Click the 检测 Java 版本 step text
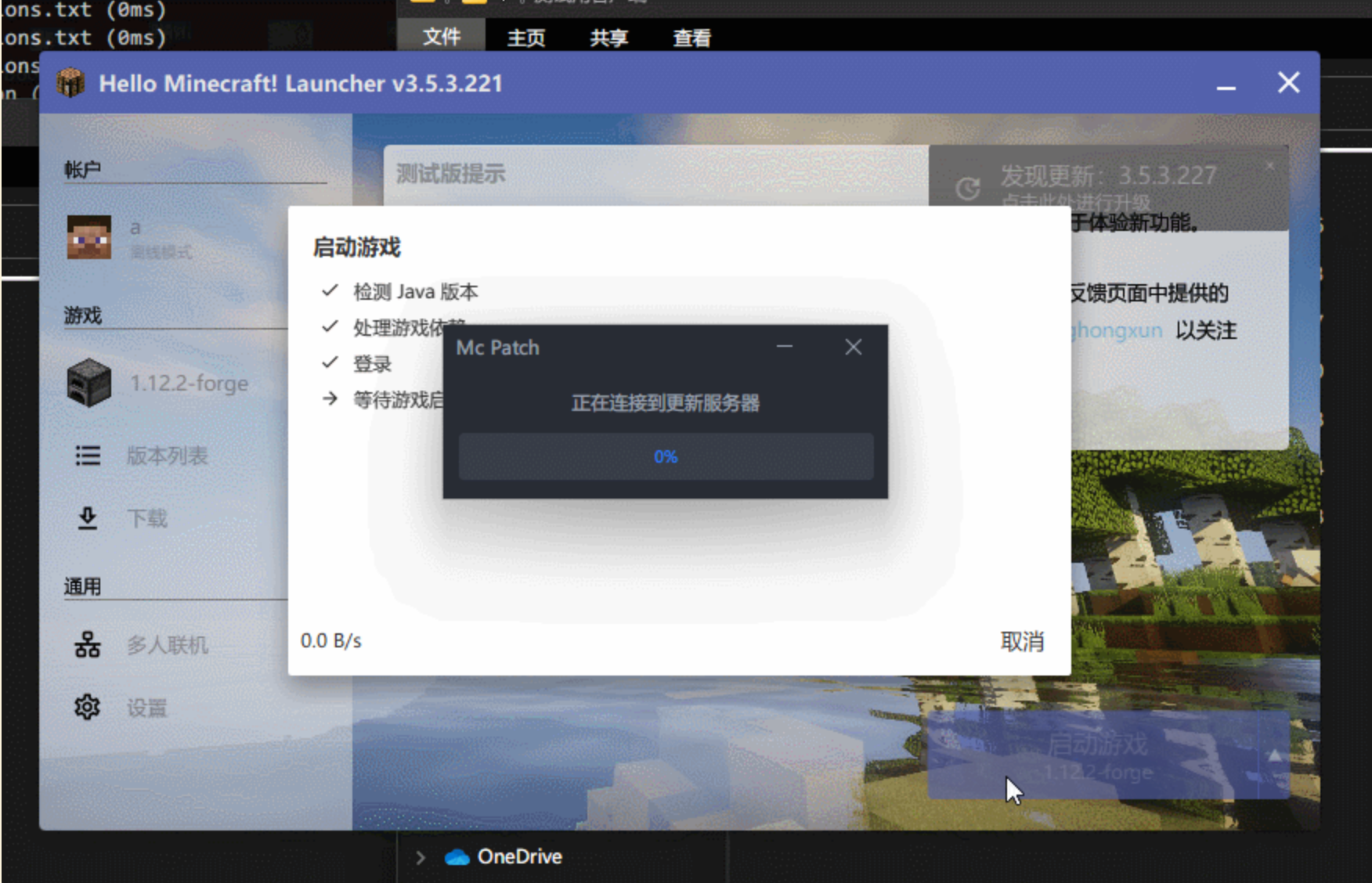The width and height of the screenshot is (1372, 883). [416, 292]
